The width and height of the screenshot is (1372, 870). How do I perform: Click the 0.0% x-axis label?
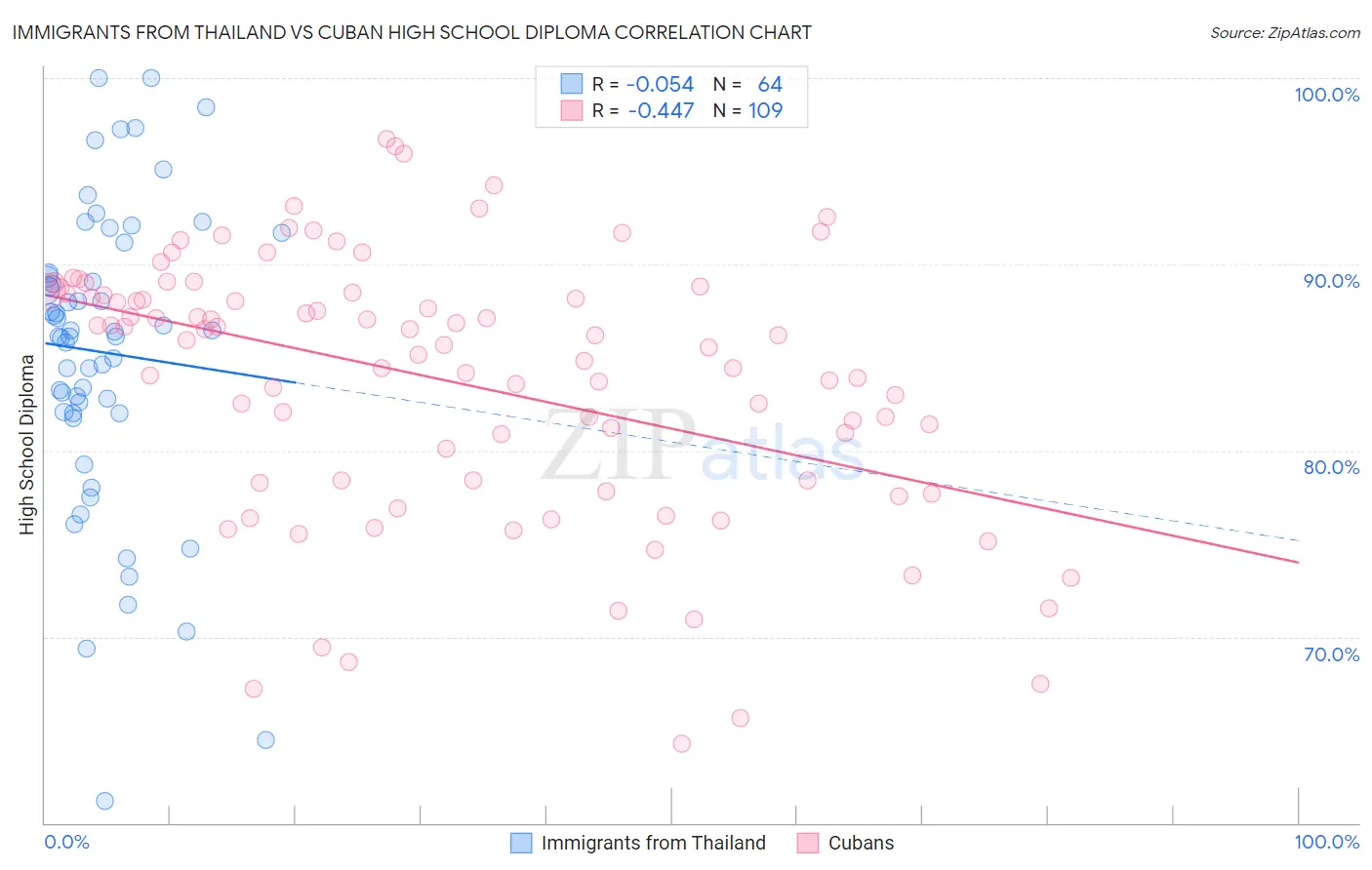click(67, 842)
